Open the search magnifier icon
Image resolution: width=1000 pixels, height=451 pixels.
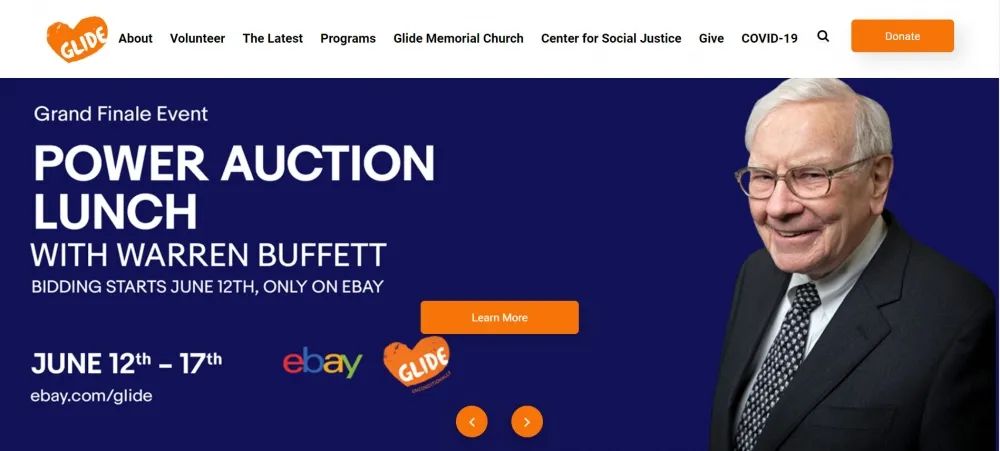[823, 36]
